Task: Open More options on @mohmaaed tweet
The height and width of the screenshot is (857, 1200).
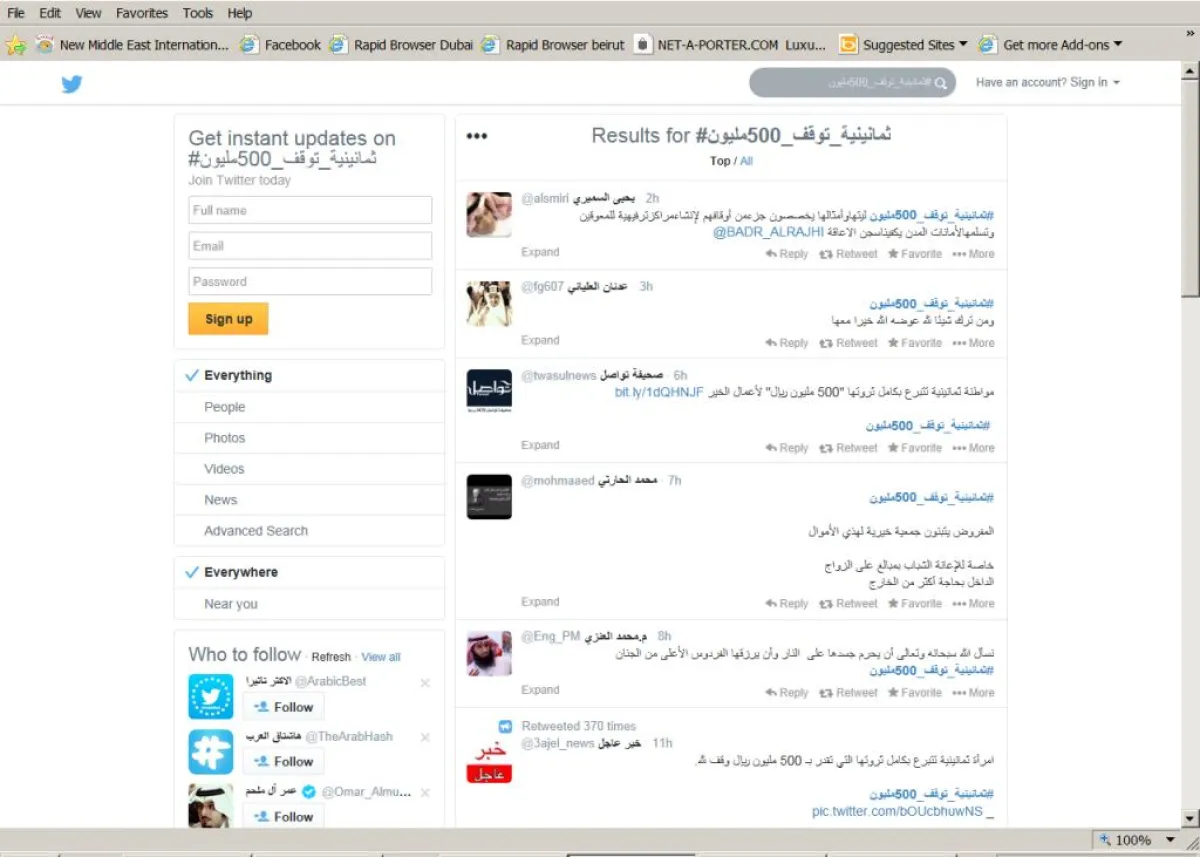Action: pos(973,604)
